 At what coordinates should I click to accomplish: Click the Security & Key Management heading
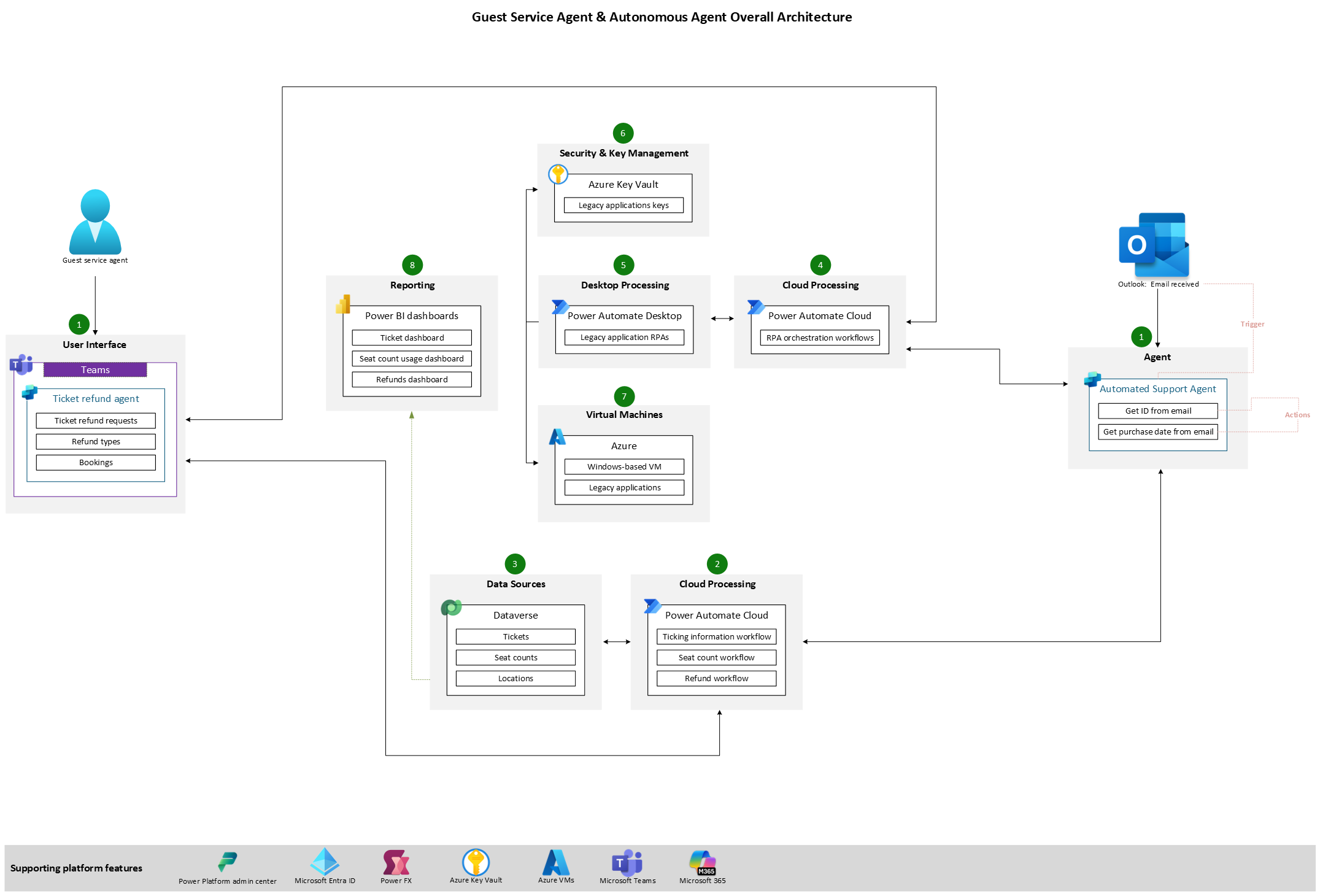(623, 153)
